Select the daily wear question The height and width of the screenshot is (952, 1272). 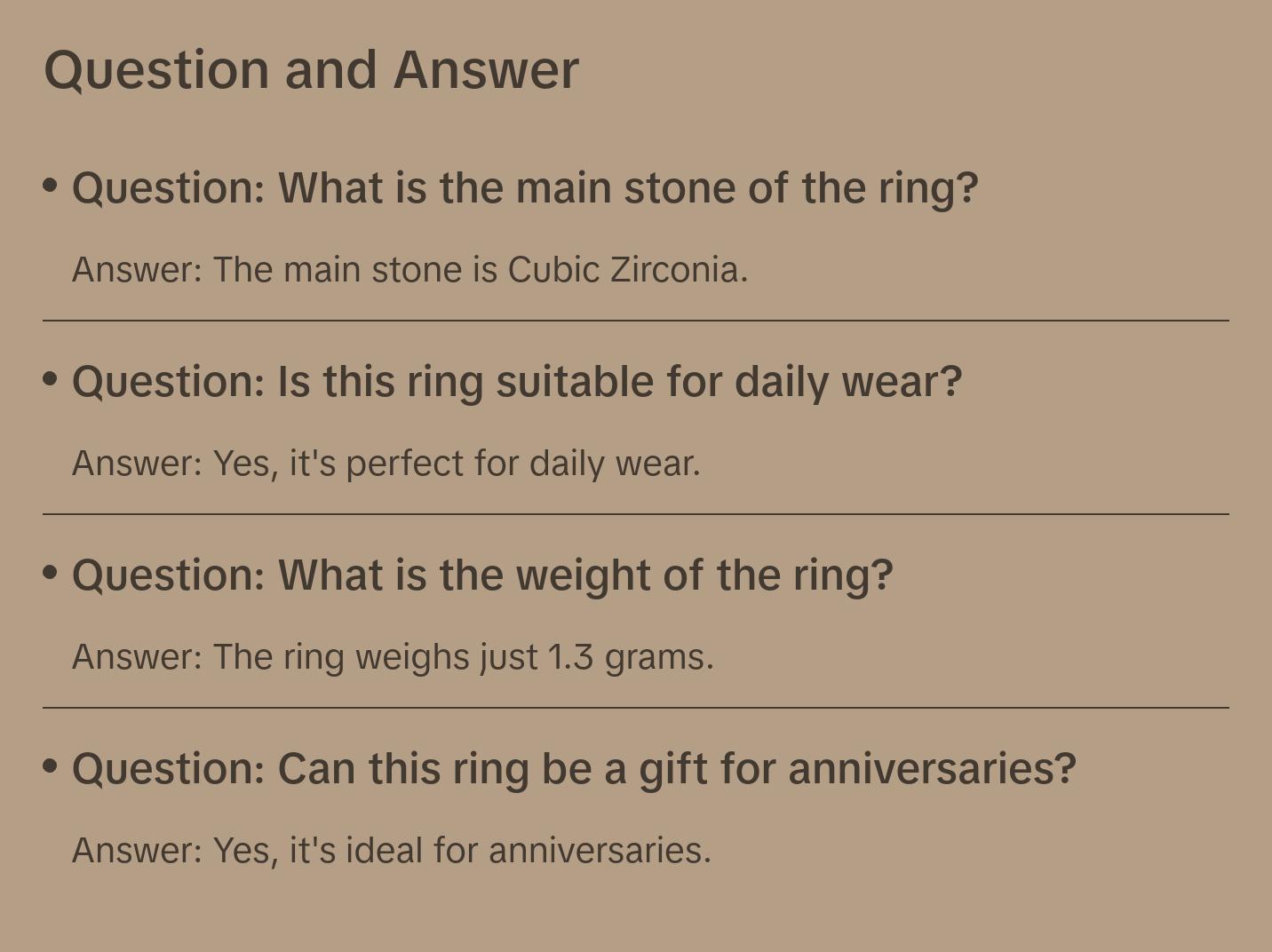point(516,382)
